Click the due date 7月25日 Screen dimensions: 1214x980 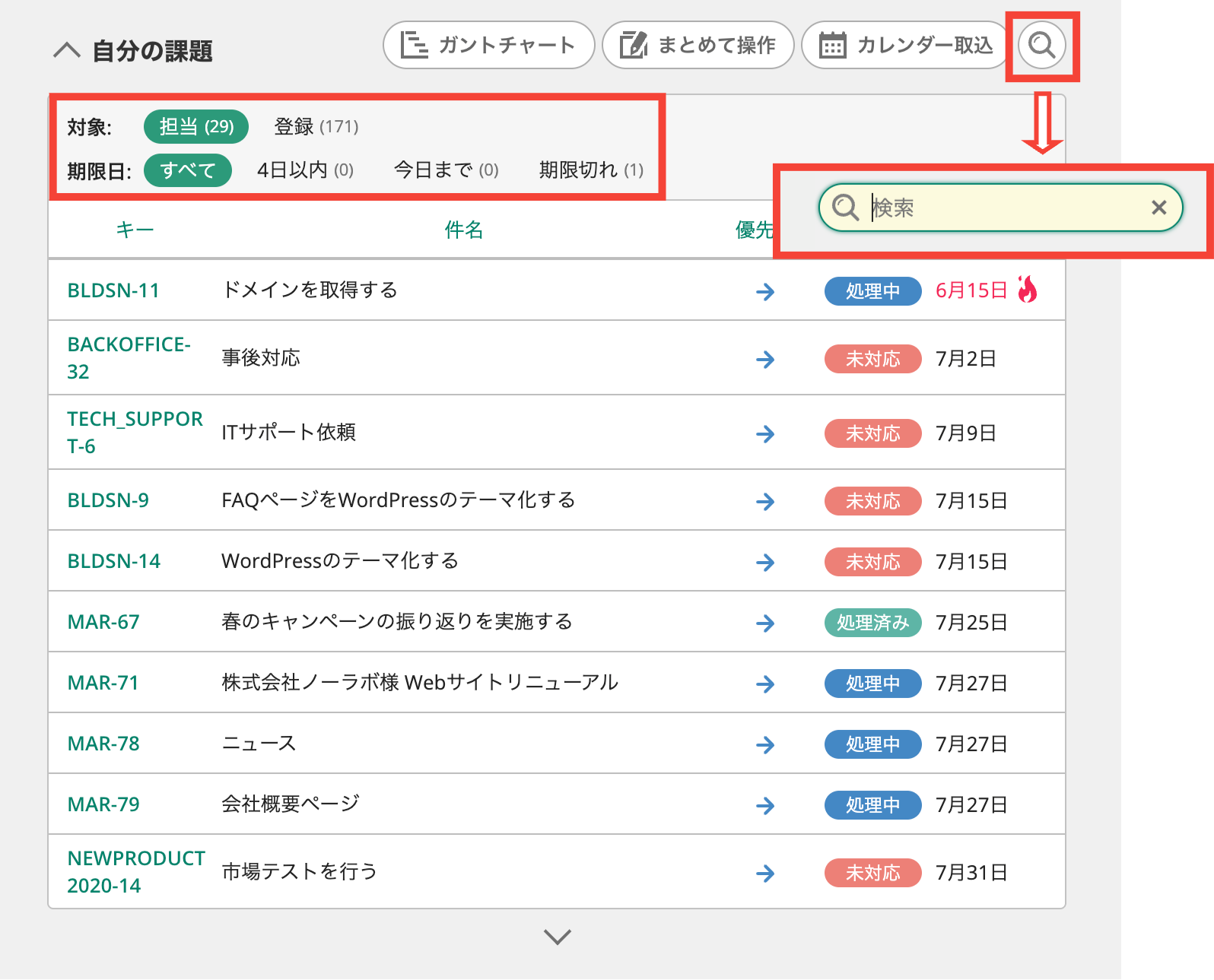click(971, 622)
